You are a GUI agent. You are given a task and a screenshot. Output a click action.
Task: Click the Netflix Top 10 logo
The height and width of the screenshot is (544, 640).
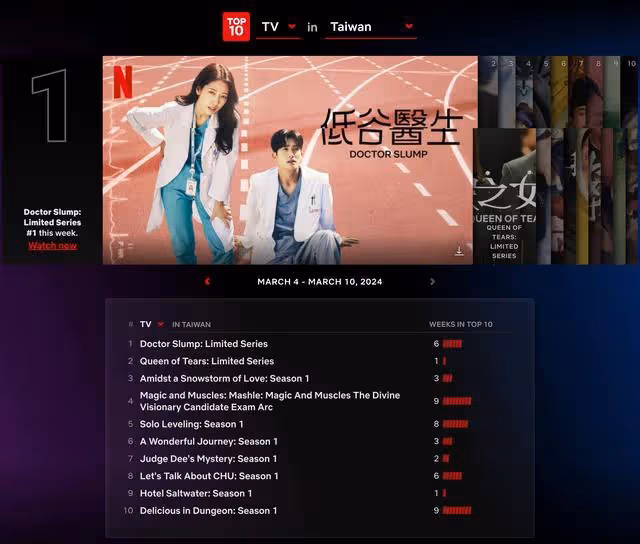pos(236,27)
